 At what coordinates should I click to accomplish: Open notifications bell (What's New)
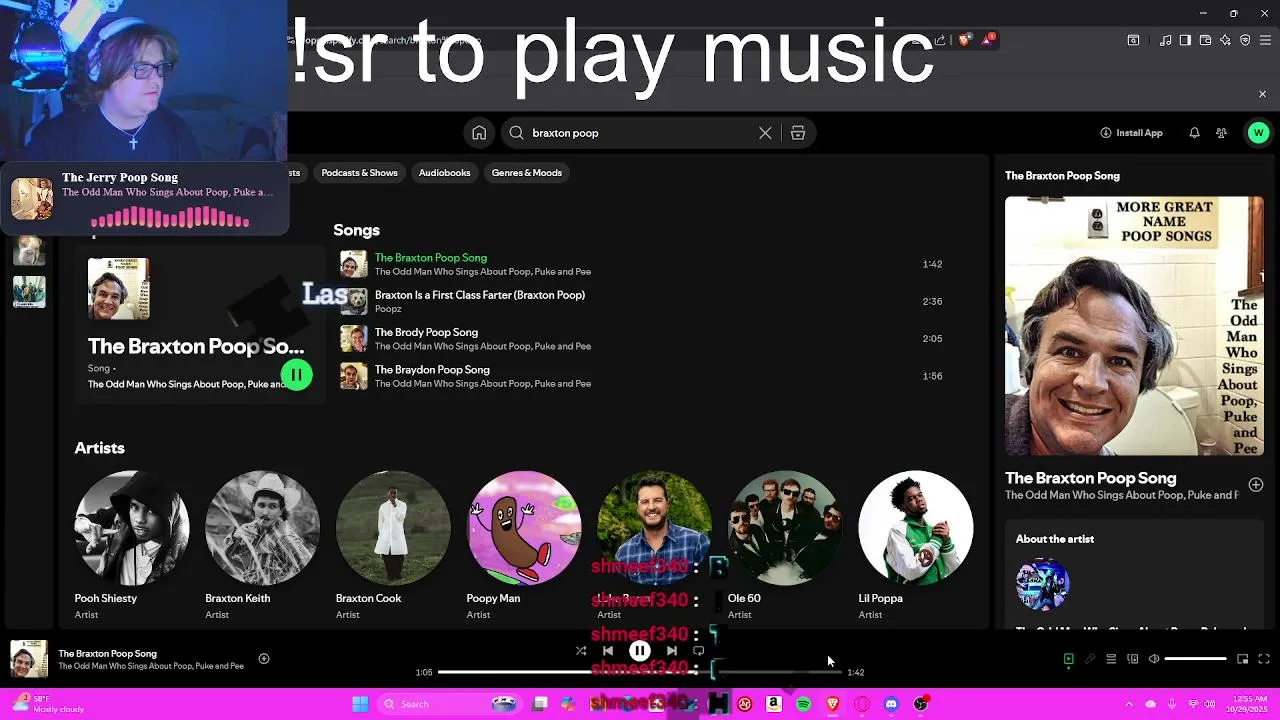1194,133
